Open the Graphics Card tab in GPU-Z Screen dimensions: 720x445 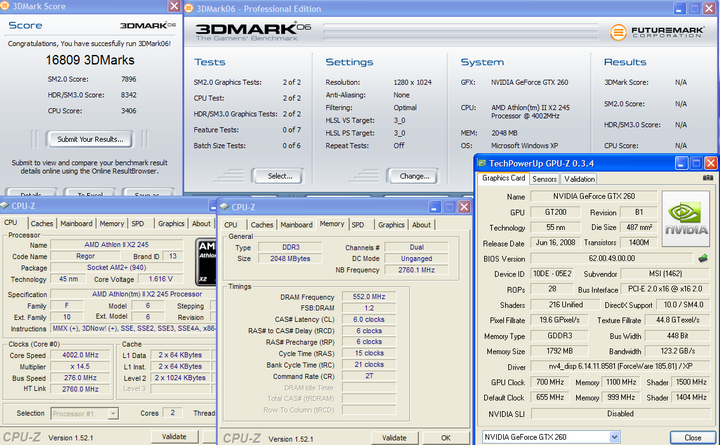503,178
